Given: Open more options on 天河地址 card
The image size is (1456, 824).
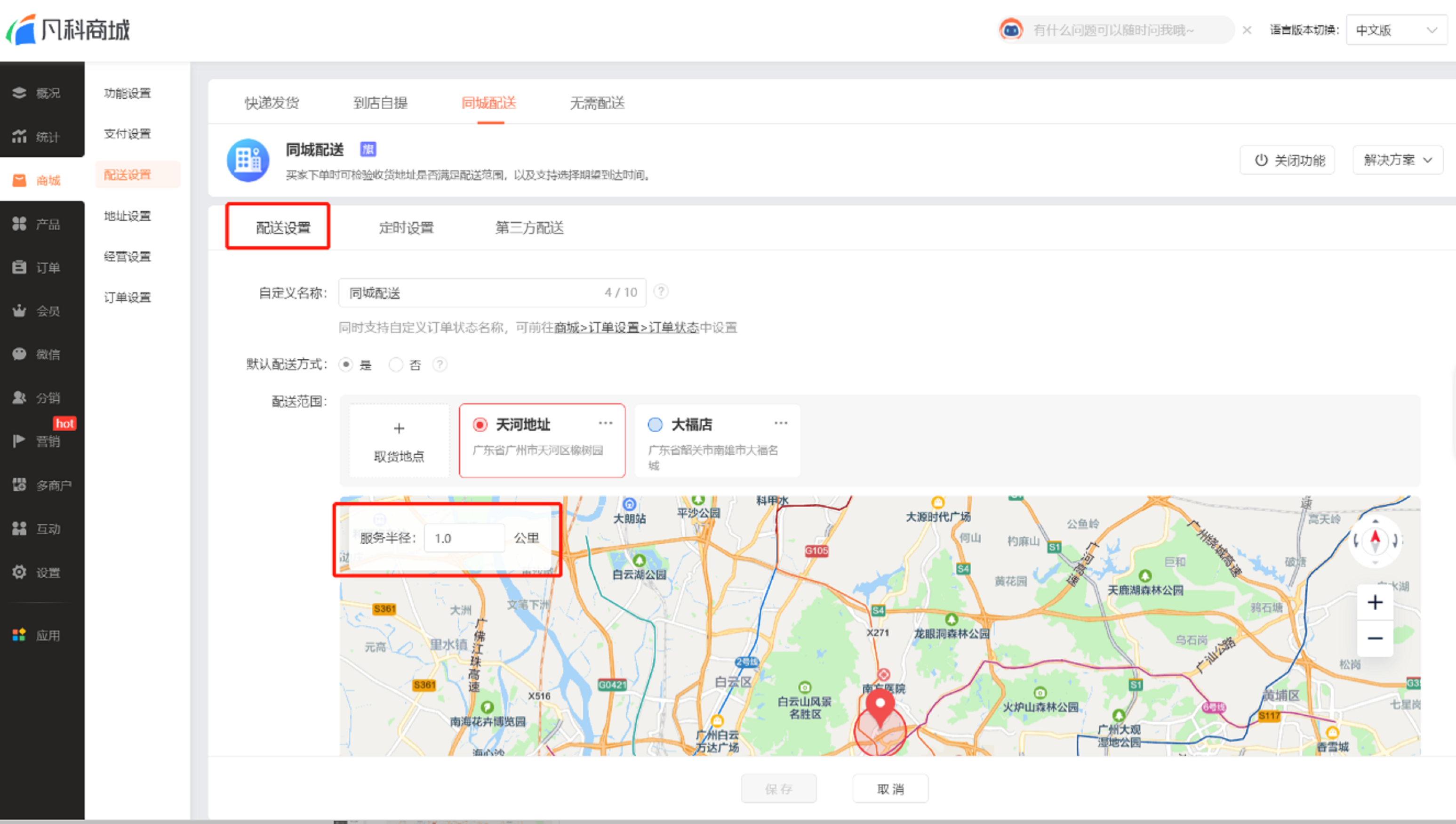Looking at the screenshot, I should click(x=605, y=423).
